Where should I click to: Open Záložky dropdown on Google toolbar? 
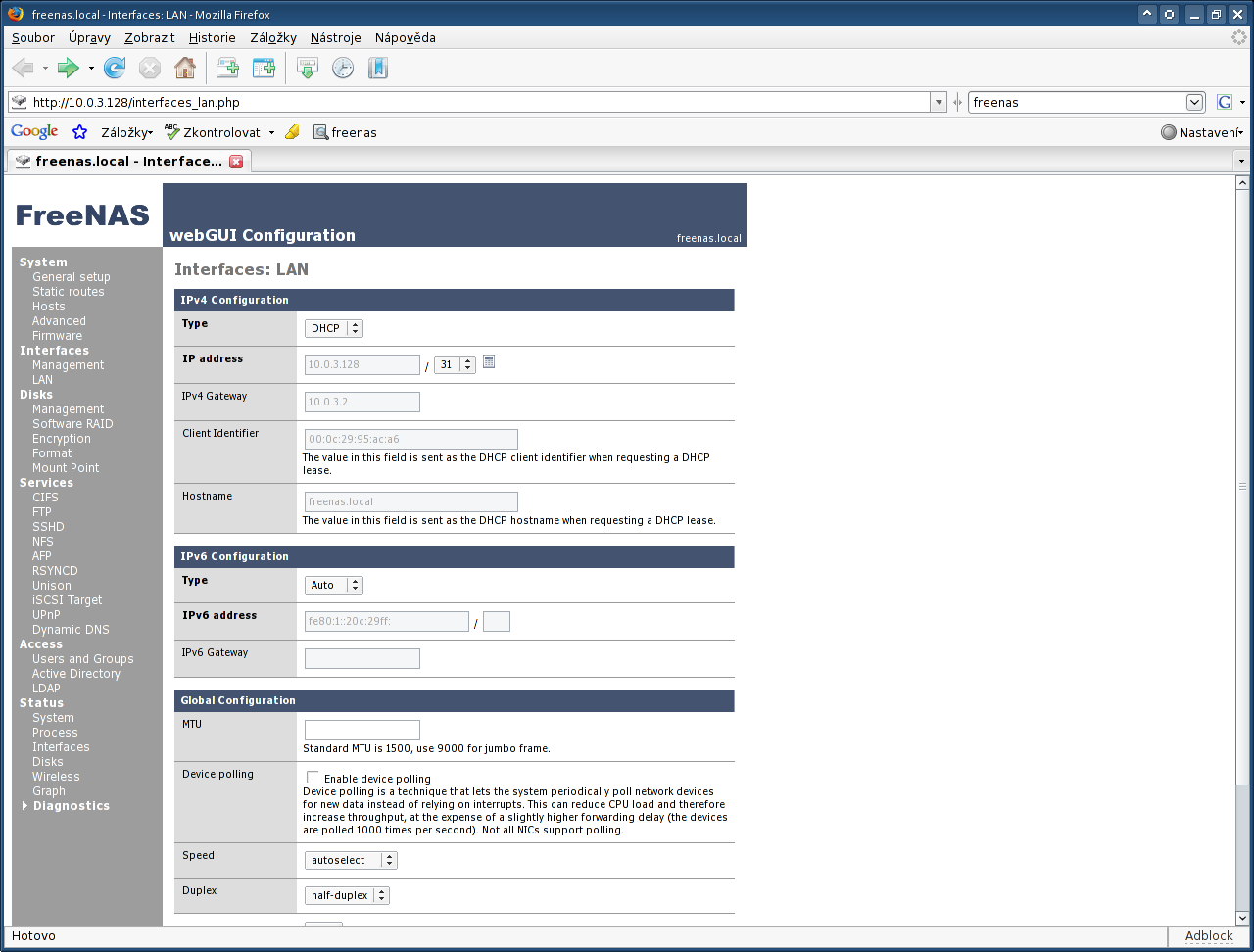click(126, 132)
